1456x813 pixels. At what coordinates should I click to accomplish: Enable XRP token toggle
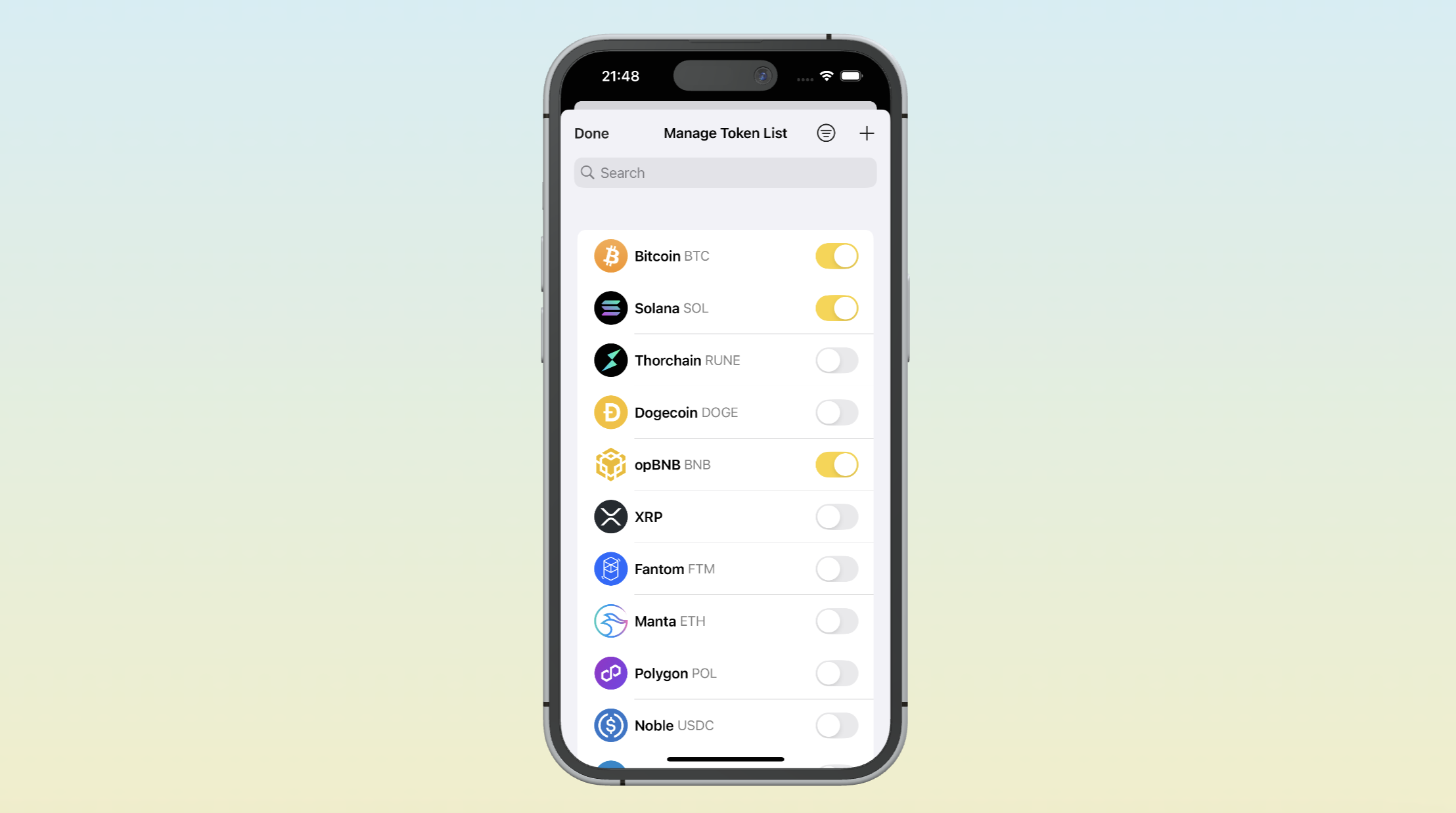coord(837,517)
